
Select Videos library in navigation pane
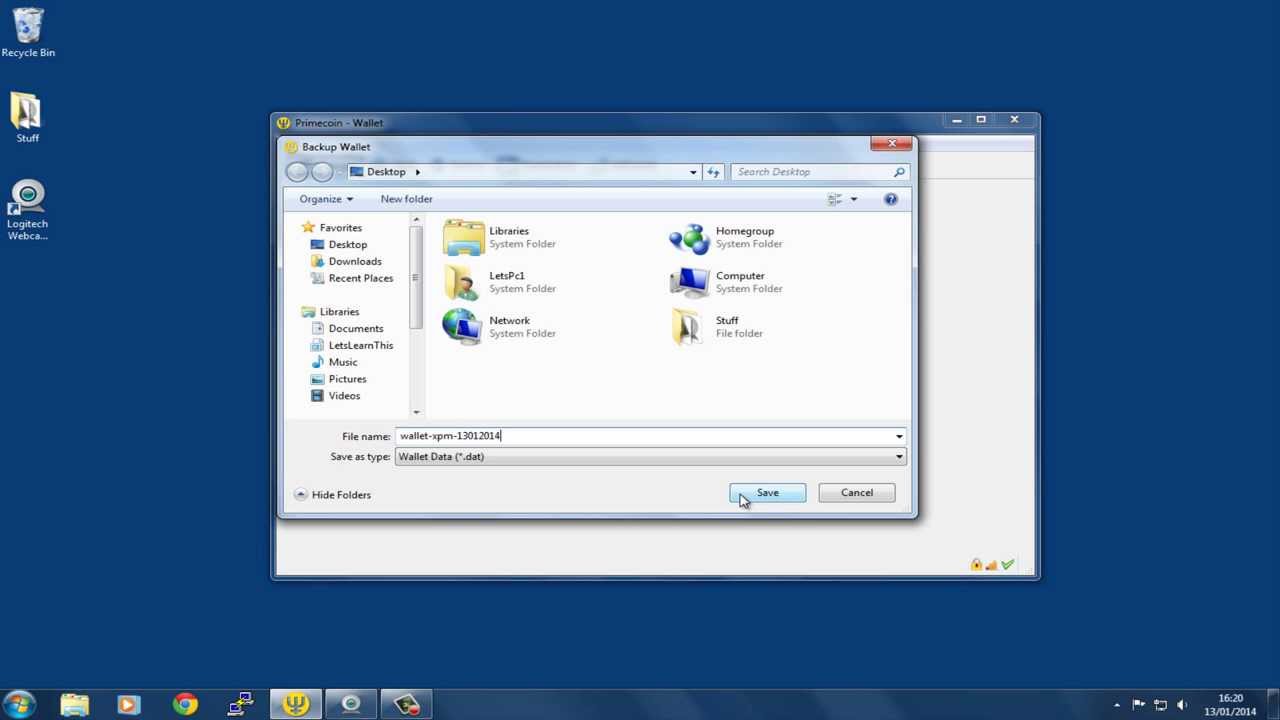(335, 396)
